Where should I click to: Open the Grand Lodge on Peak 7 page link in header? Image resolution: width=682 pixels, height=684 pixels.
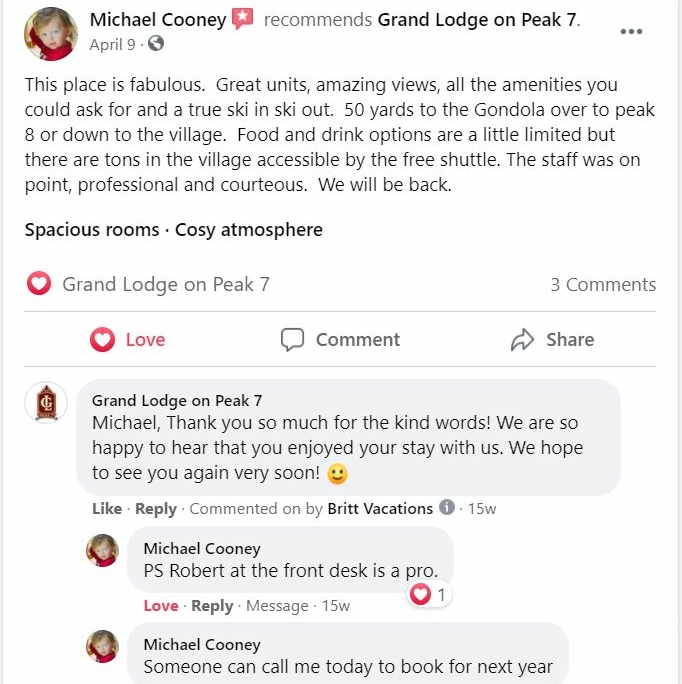click(477, 20)
